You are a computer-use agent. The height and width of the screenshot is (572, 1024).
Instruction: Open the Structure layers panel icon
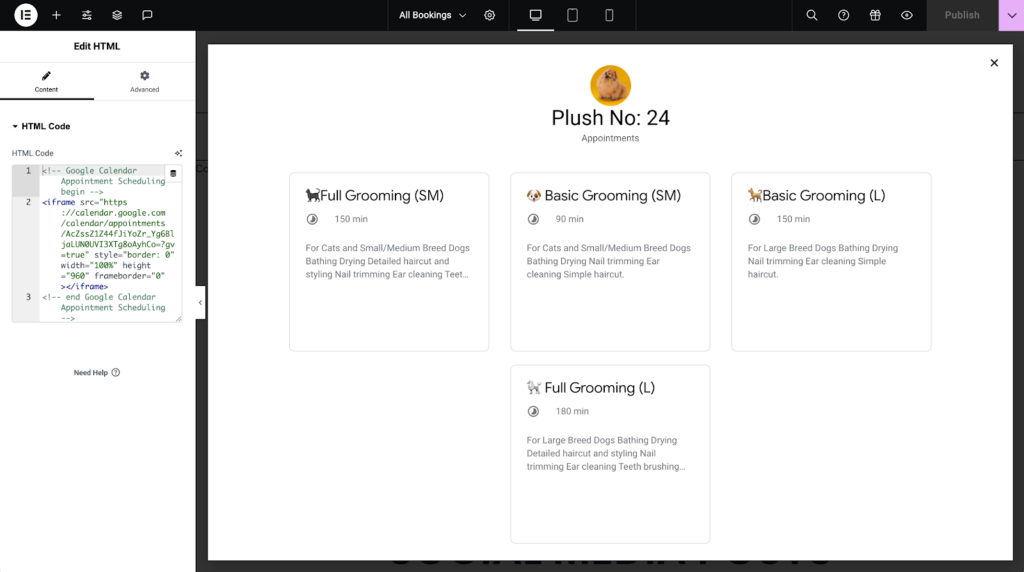(117, 15)
